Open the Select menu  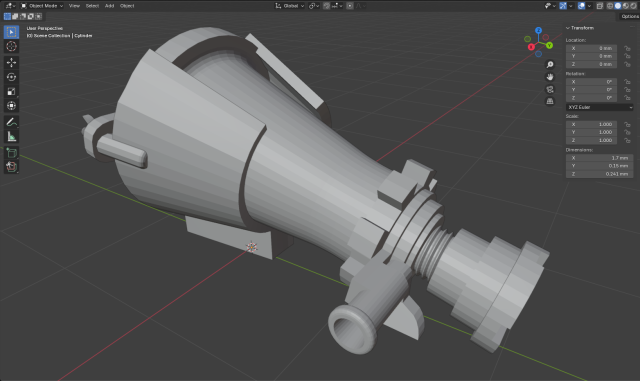(x=92, y=6)
